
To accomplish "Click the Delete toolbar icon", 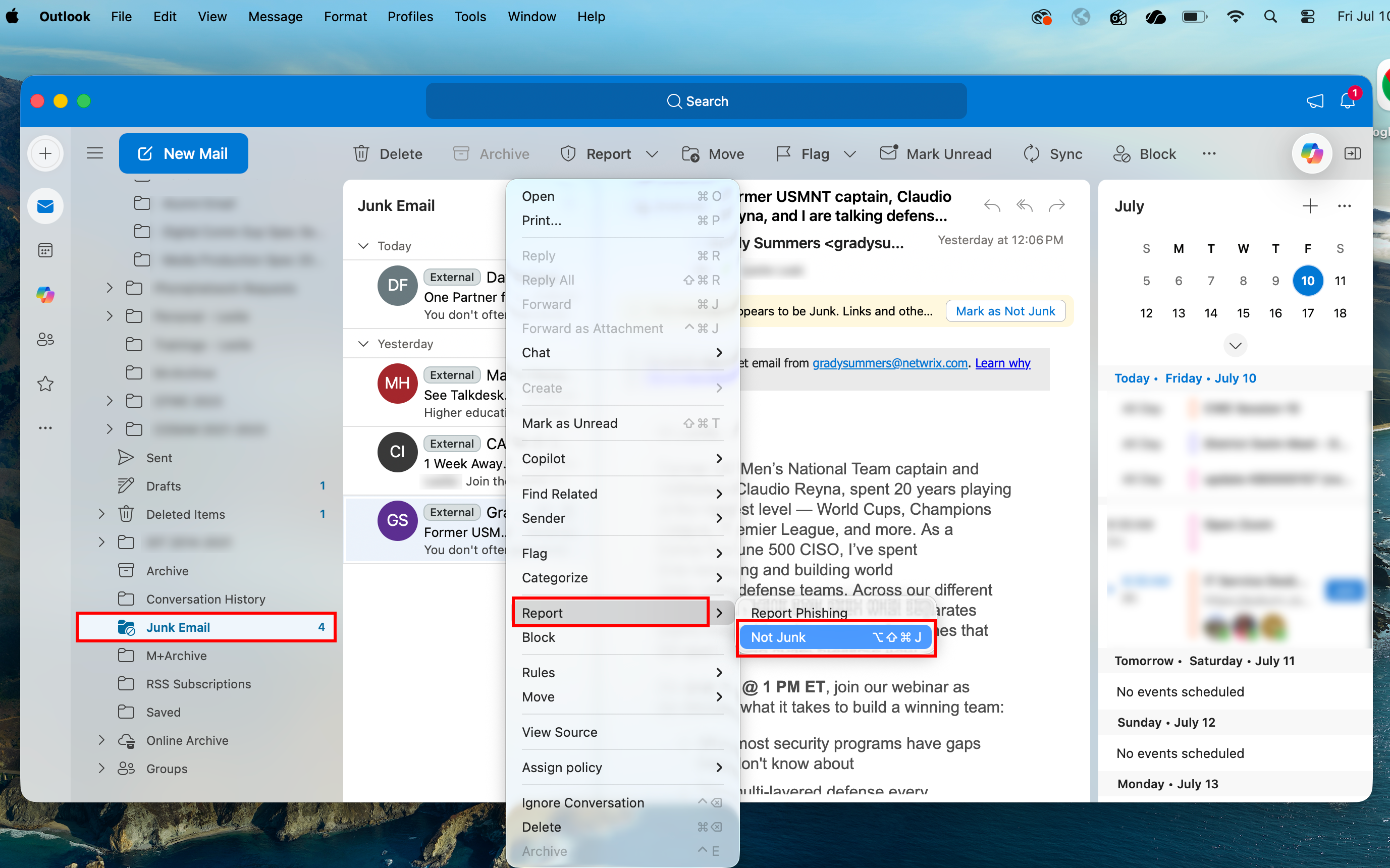I will tap(361, 154).
